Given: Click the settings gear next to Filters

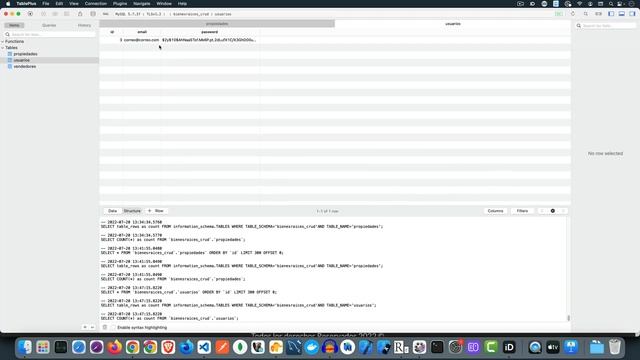Looking at the screenshot, I should click(553, 211).
